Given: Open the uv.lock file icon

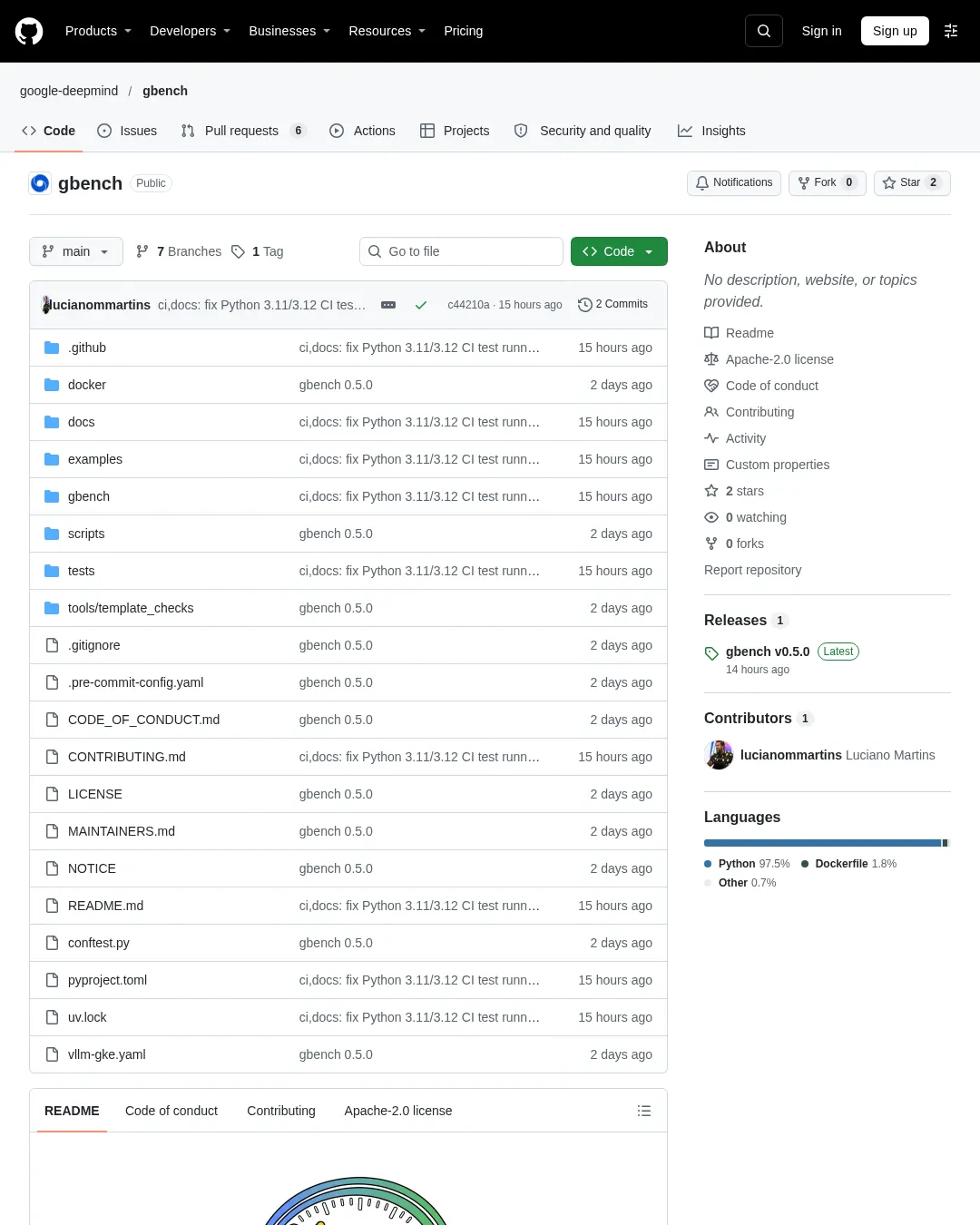Looking at the screenshot, I should pyautogui.click(x=52, y=1017).
